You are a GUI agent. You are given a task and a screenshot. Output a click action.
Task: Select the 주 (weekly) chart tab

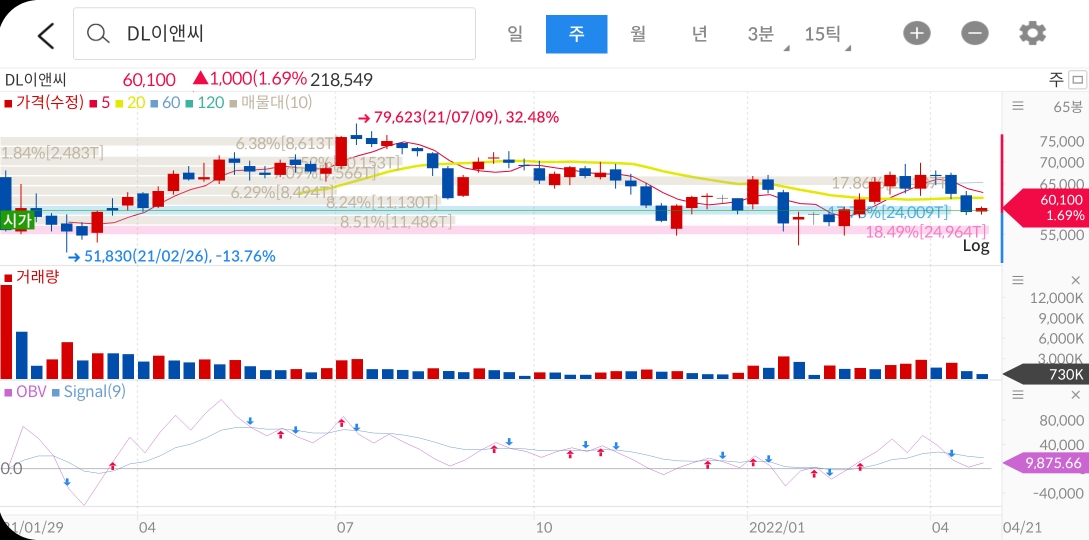coord(576,34)
